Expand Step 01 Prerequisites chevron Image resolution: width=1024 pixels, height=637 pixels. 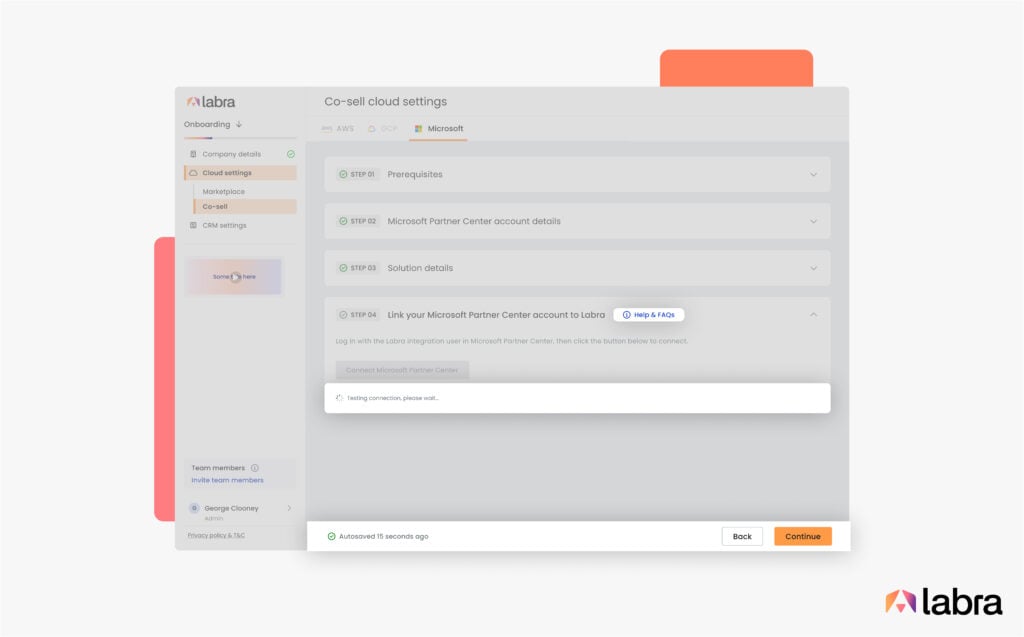[x=814, y=174]
